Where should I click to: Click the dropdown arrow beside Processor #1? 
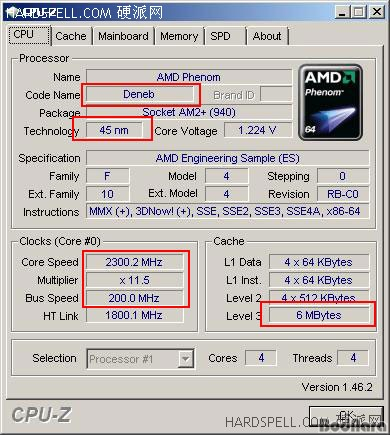185,359
